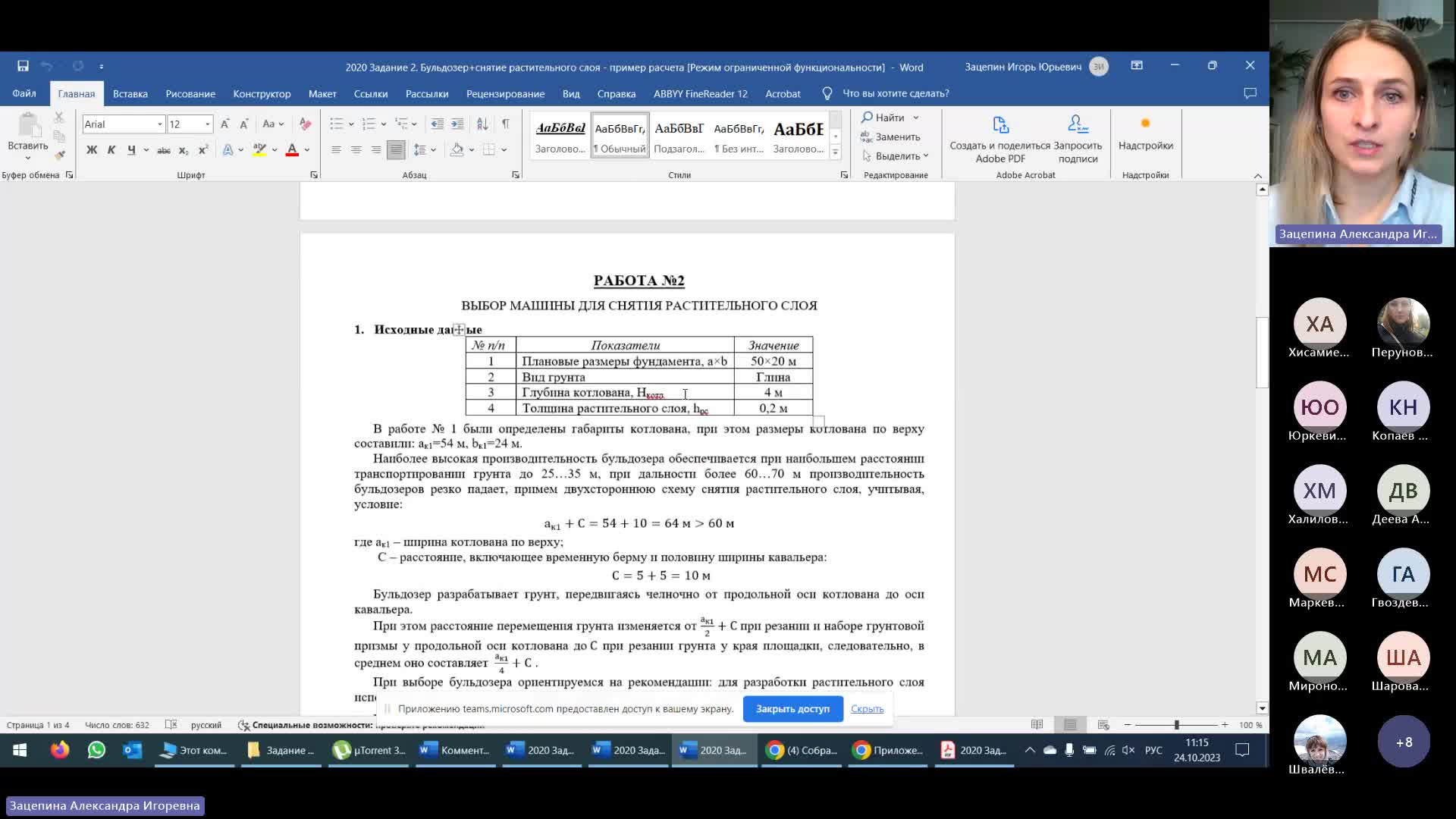Click the Скрыть link
The image size is (1456, 819).
point(867,709)
